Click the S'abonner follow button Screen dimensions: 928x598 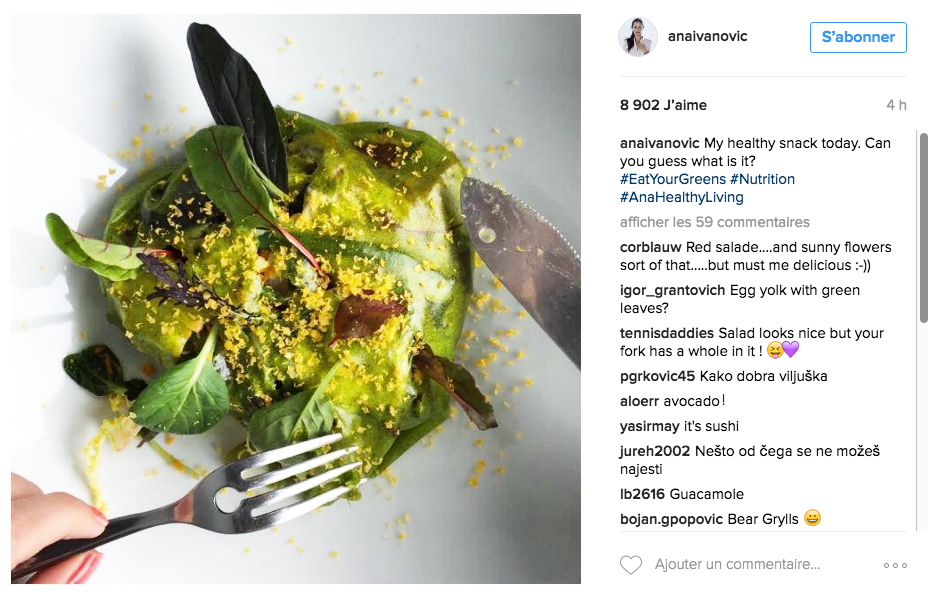(x=858, y=37)
